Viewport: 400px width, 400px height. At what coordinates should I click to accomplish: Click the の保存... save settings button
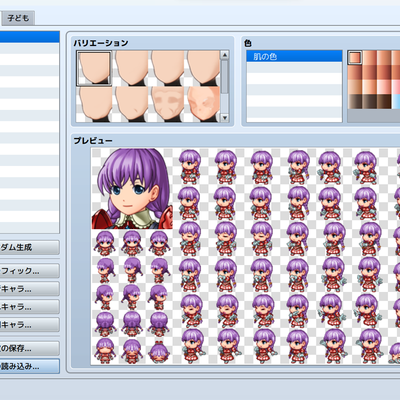[30, 348]
